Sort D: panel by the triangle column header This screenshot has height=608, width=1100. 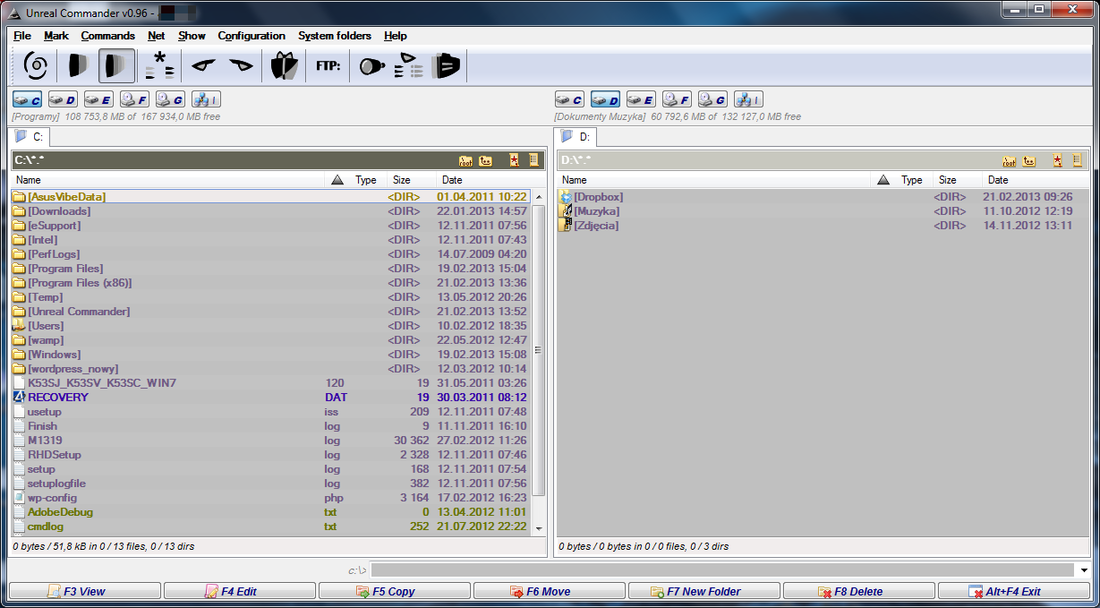(x=883, y=180)
